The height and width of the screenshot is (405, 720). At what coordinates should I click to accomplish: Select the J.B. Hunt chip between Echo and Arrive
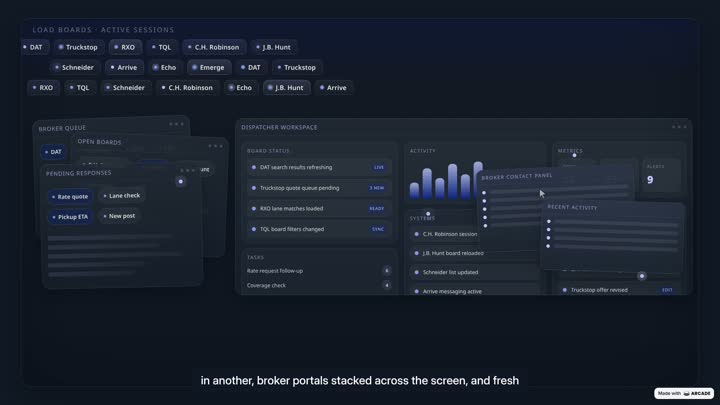[286, 88]
